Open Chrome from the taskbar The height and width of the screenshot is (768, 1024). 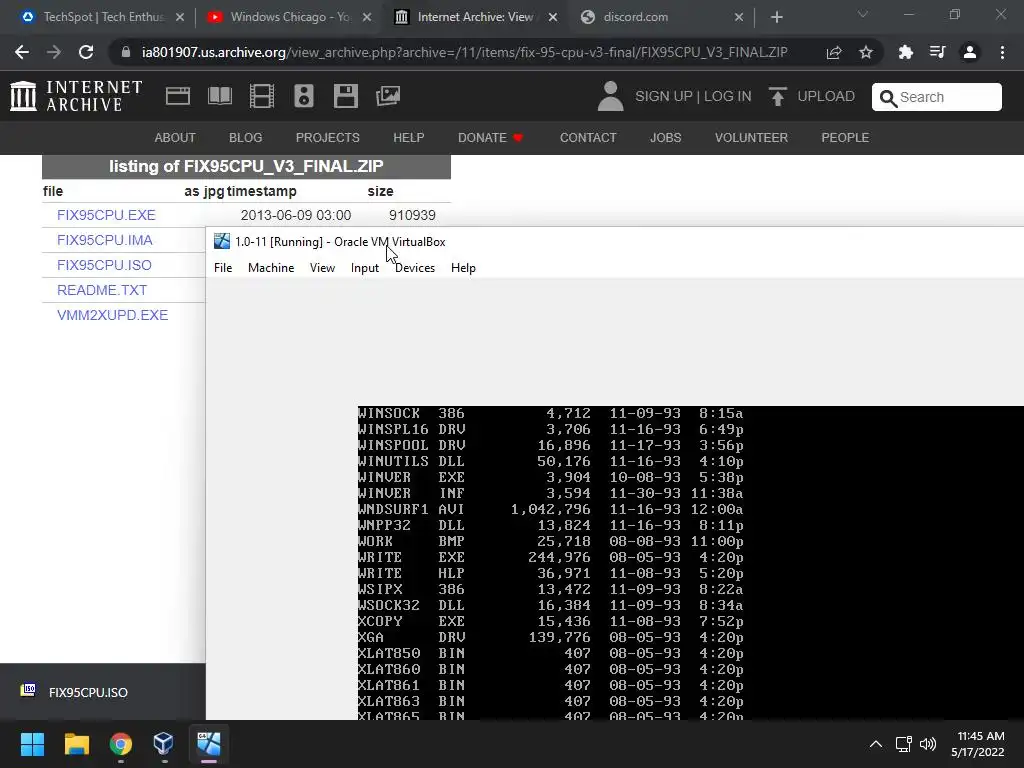click(x=121, y=744)
